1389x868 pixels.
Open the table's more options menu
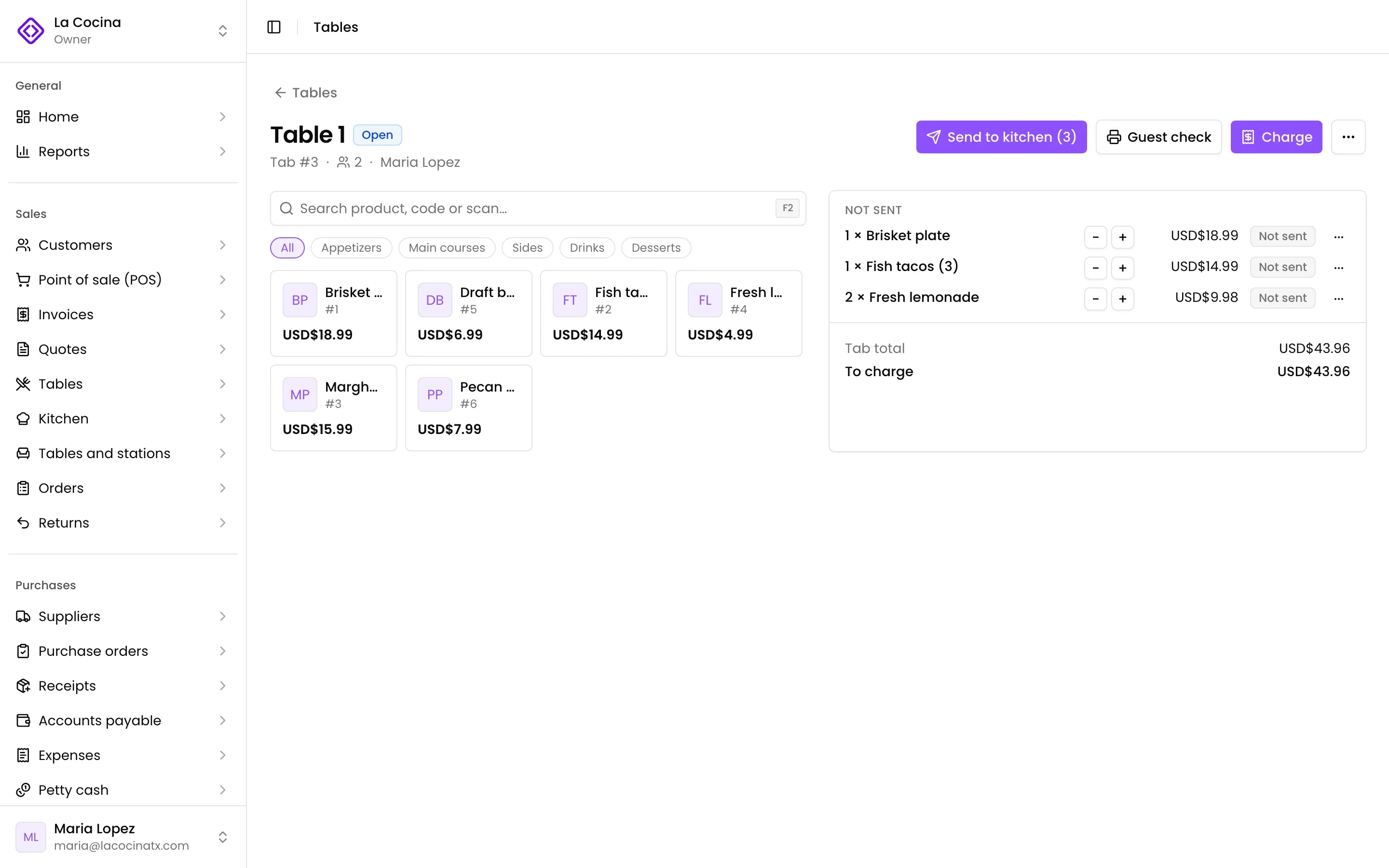click(1348, 136)
